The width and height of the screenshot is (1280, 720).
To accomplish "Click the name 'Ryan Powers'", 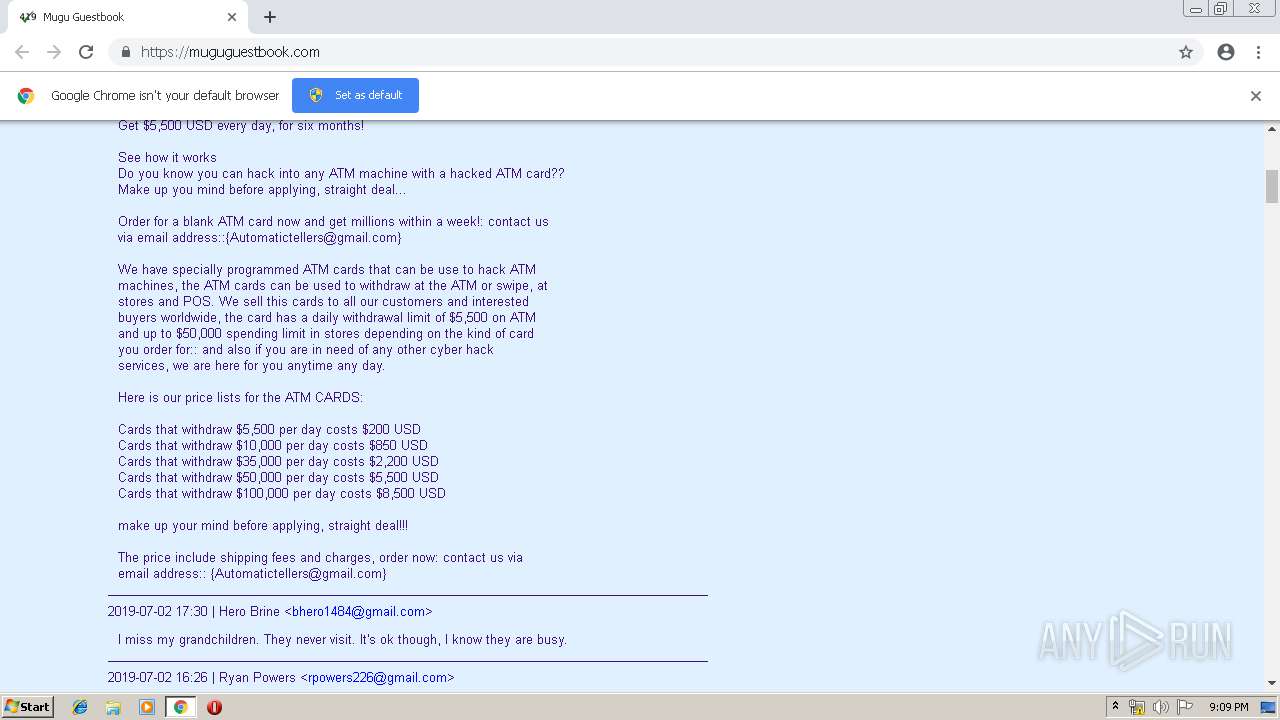I will pos(257,677).
